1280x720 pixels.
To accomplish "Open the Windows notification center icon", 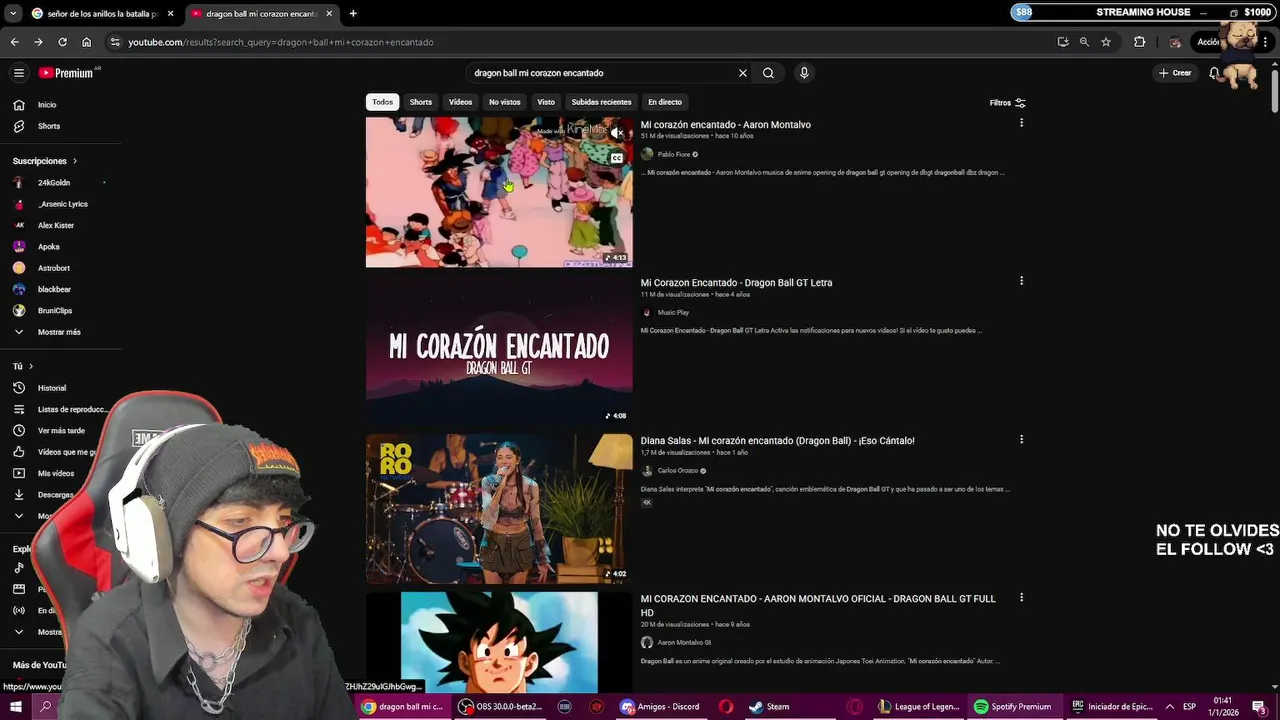I will click(1259, 707).
